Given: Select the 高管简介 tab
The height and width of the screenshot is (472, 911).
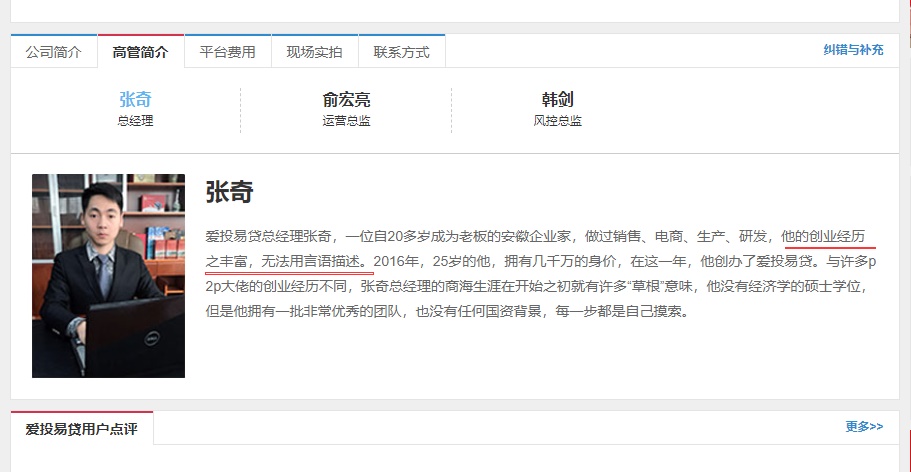Looking at the screenshot, I should (x=141, y=52).
